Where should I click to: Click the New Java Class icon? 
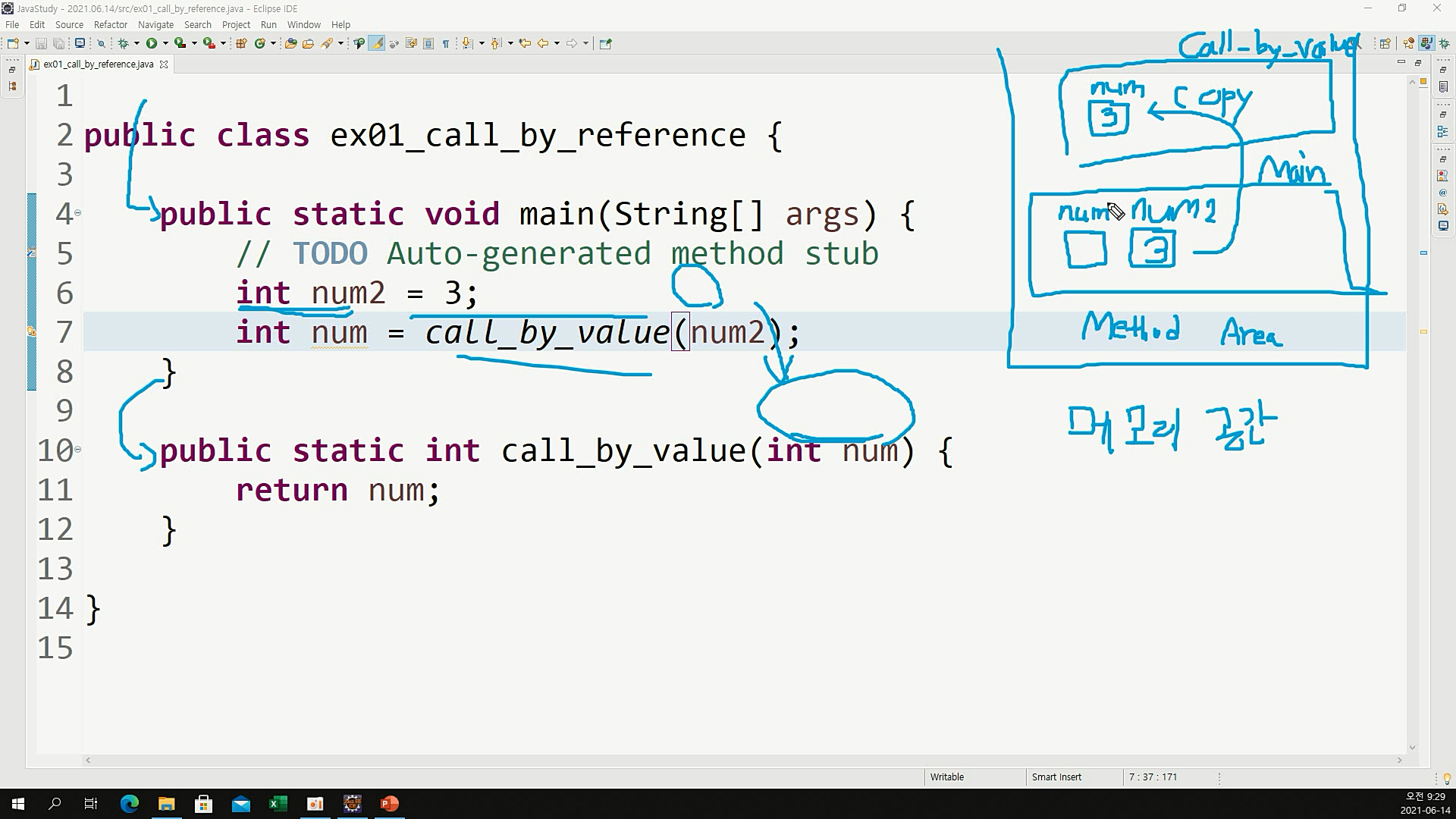(260, 43)
